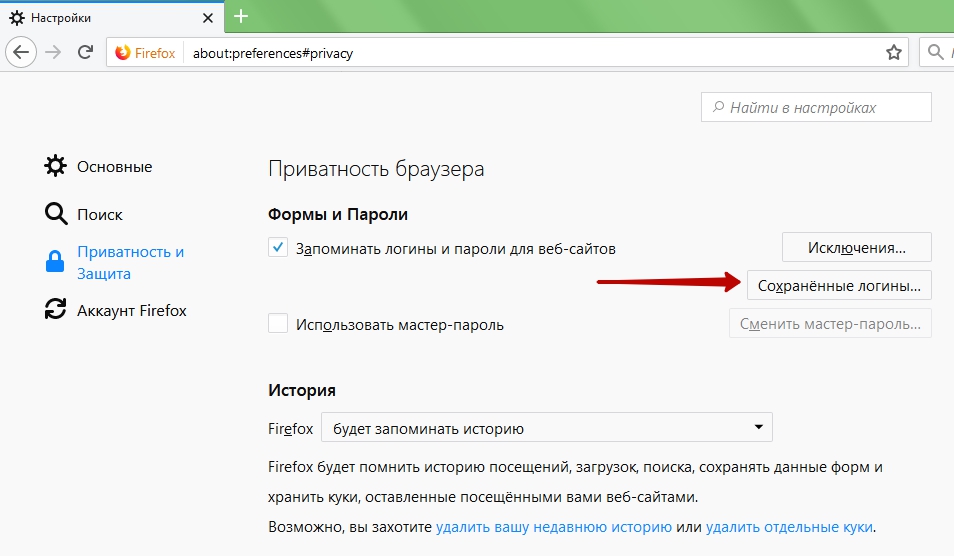Enable Использовать мастер-пароль checkbox
Image resolution: width=954 pixels, height=556 pixels.
tap(278, 324)
